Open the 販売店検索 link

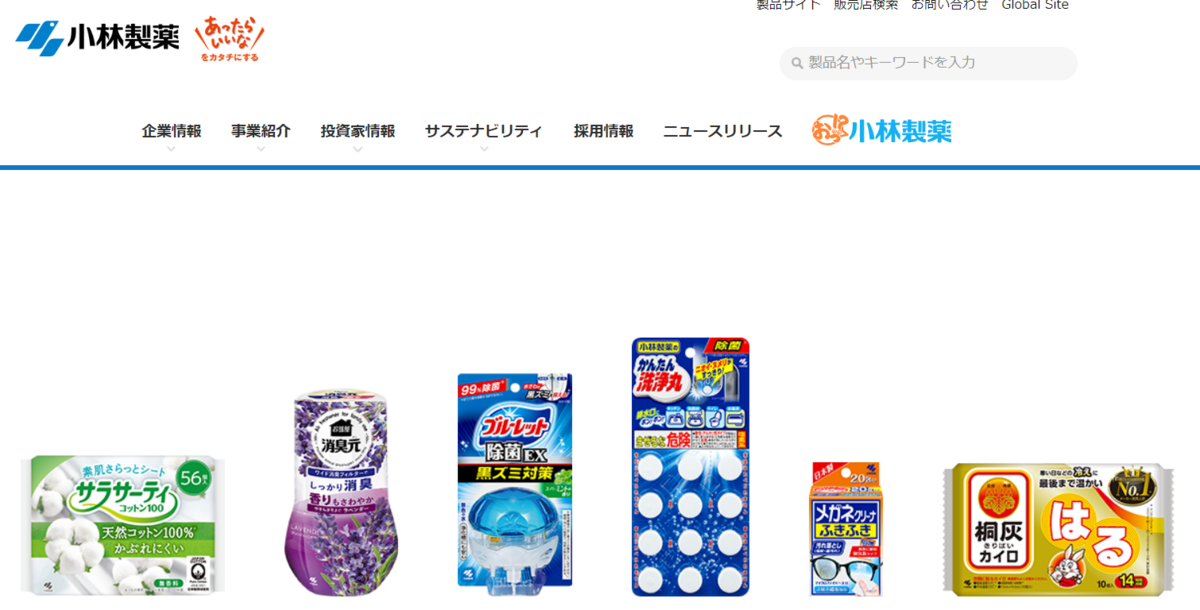[866, 5]
